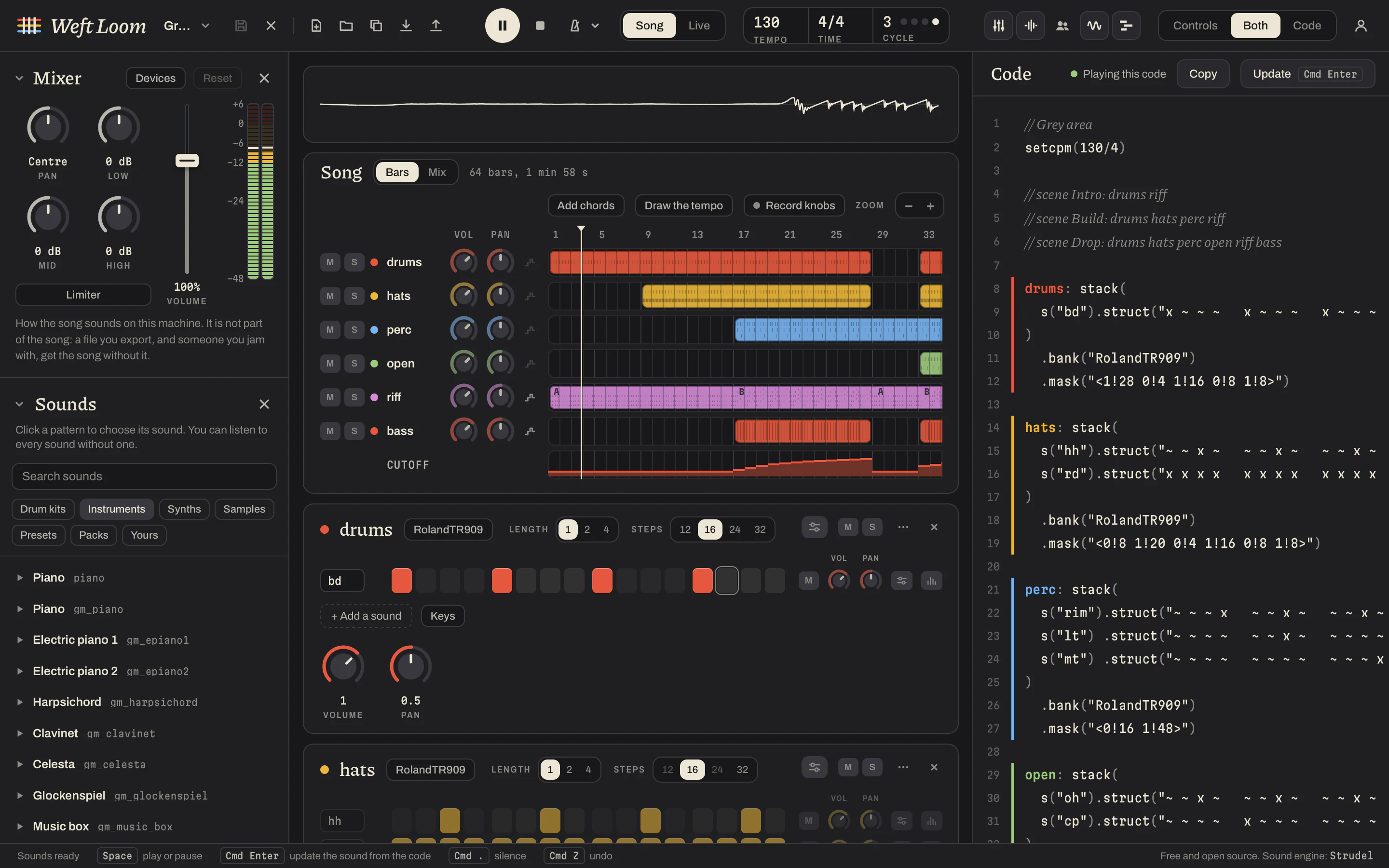
Task: Expand the Harpsichord instrument entry
Action: click(20, 702)
